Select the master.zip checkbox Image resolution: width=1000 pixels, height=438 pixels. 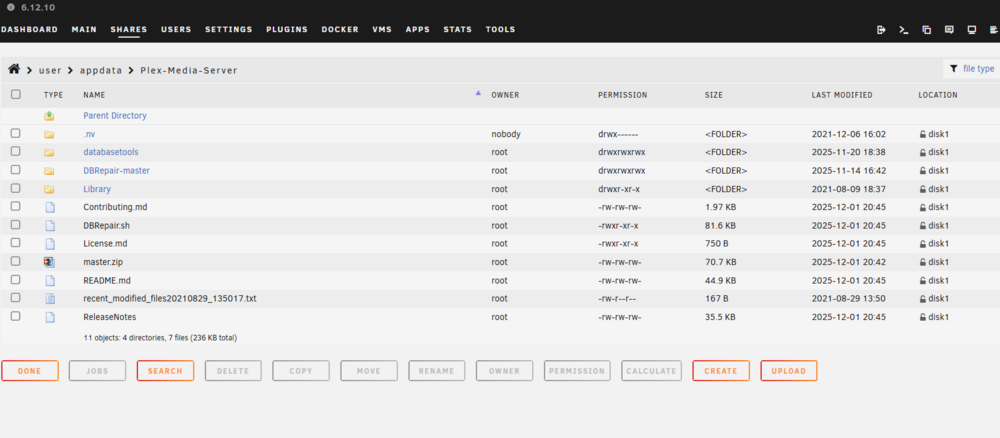pyautogui.click(x=16, y=261)
